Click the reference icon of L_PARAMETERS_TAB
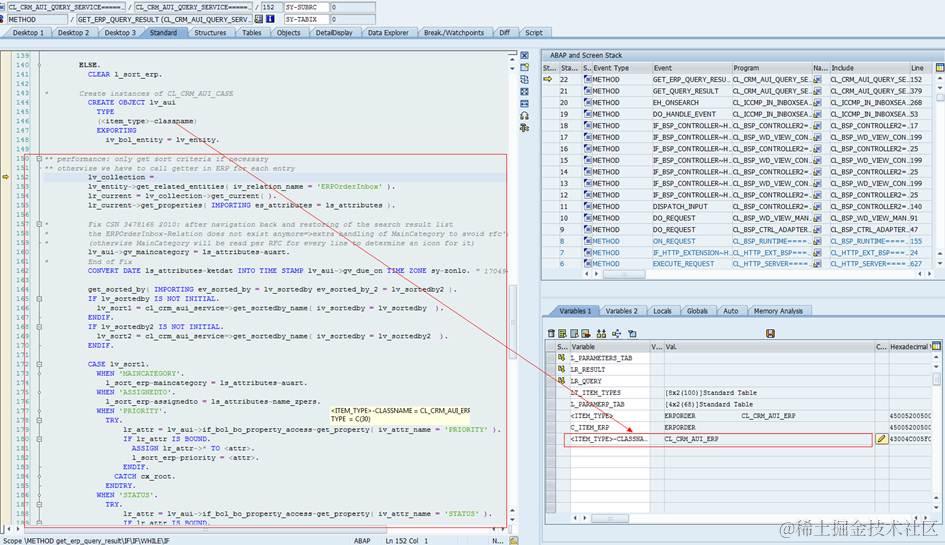 coord(562,358)
